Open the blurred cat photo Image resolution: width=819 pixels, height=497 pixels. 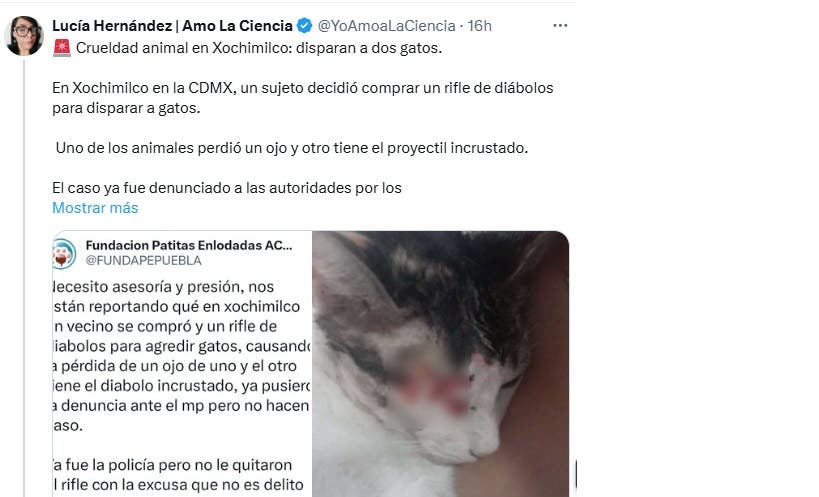(440, 364)
